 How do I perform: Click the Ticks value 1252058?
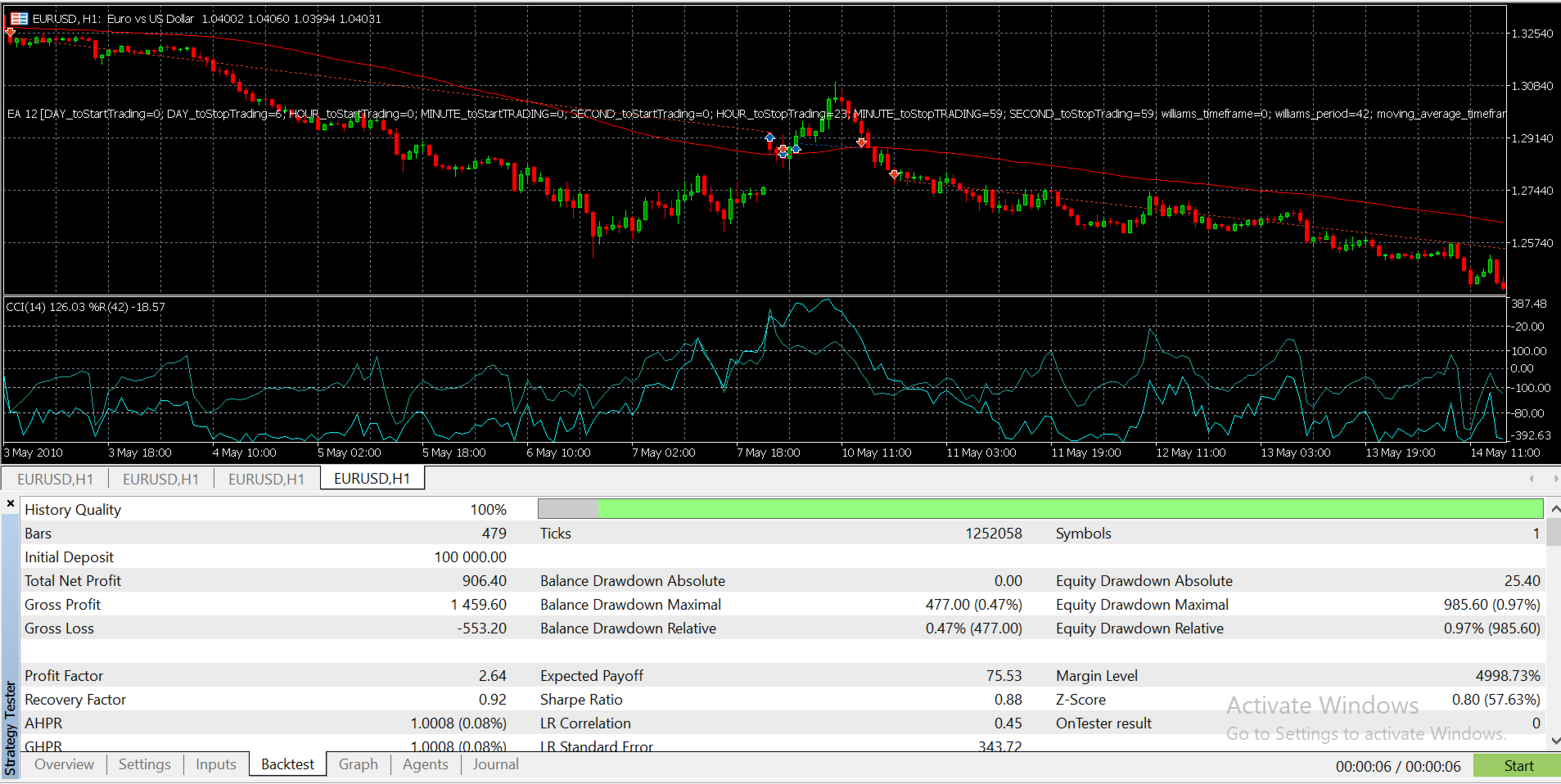(x=994, y=534)
